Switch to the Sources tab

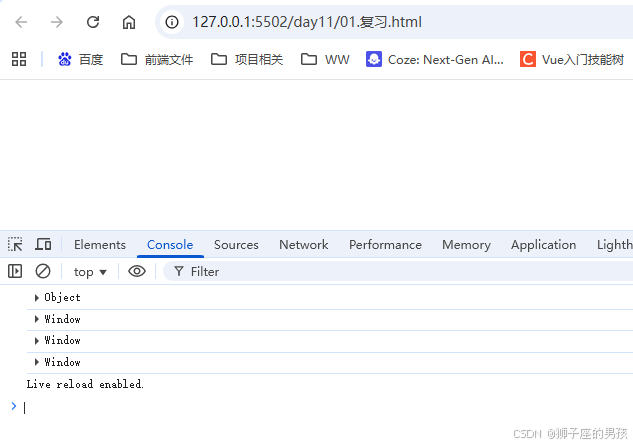(236, 245)
